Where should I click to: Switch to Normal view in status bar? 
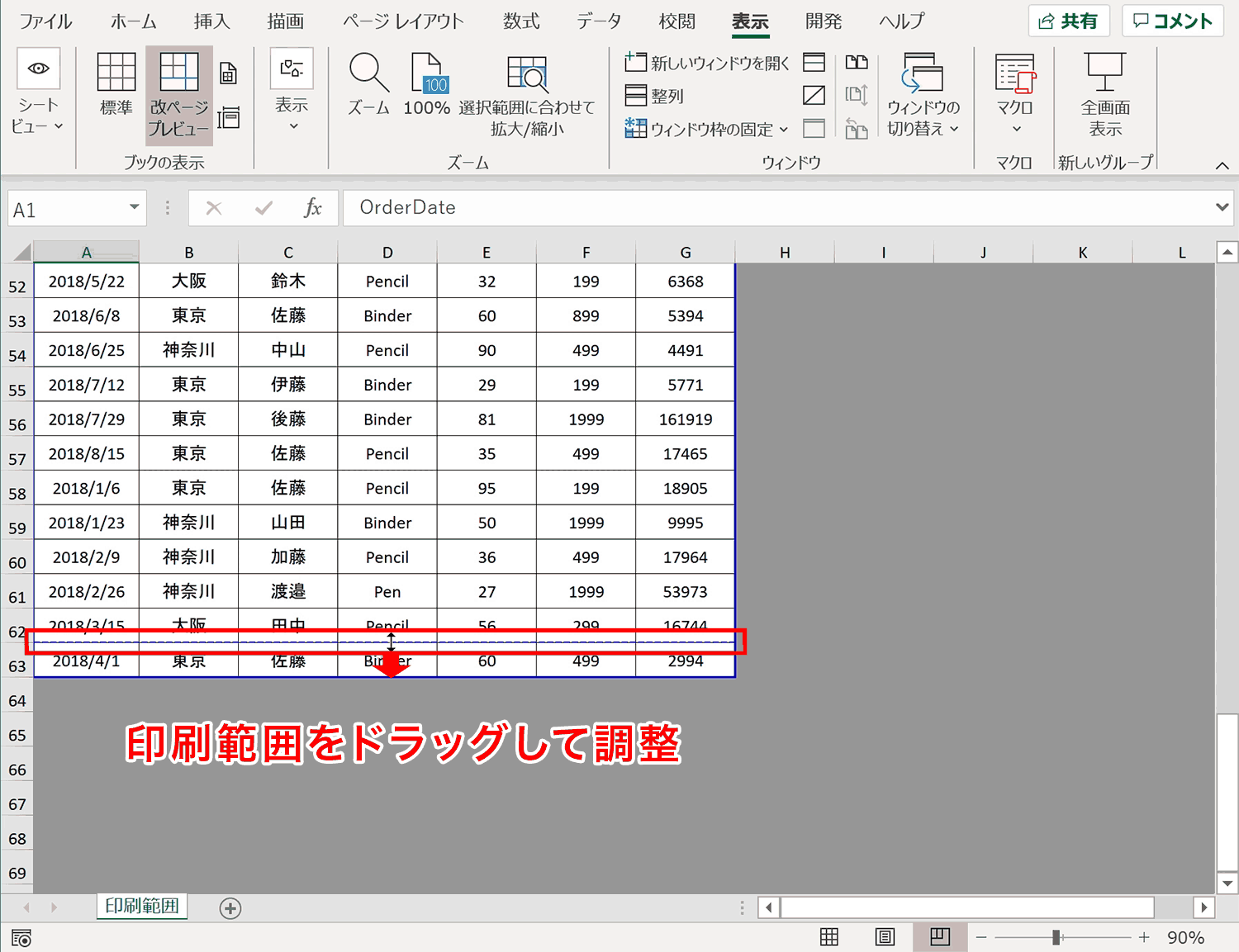tap(829, 936)
